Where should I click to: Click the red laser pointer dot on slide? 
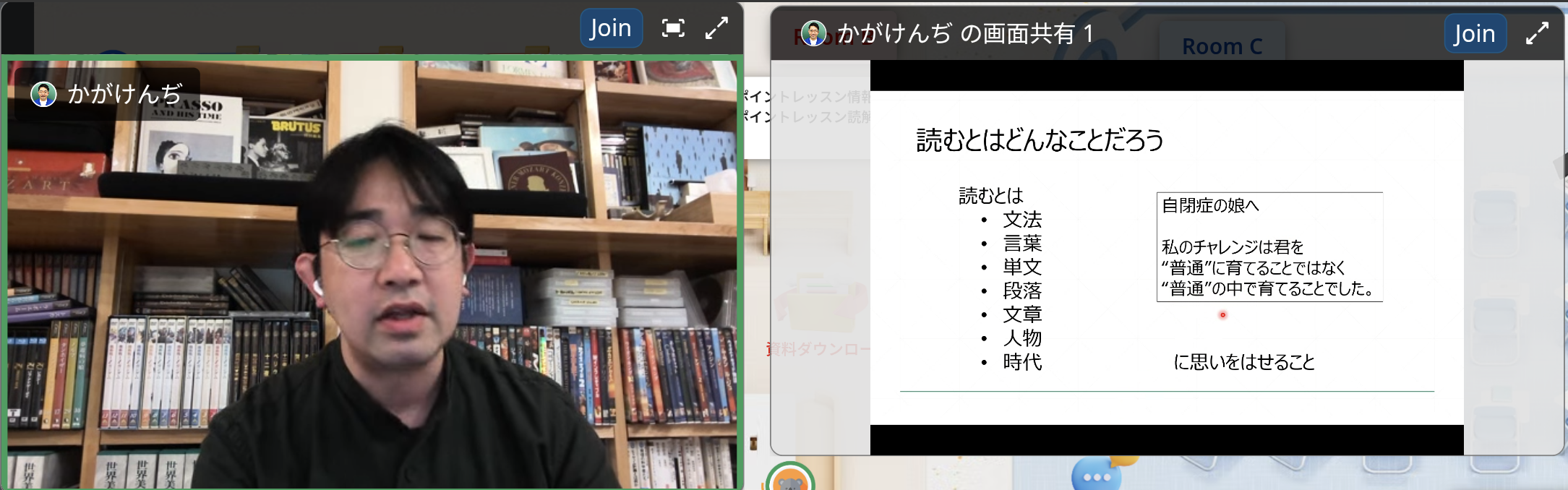[1222, 314]
